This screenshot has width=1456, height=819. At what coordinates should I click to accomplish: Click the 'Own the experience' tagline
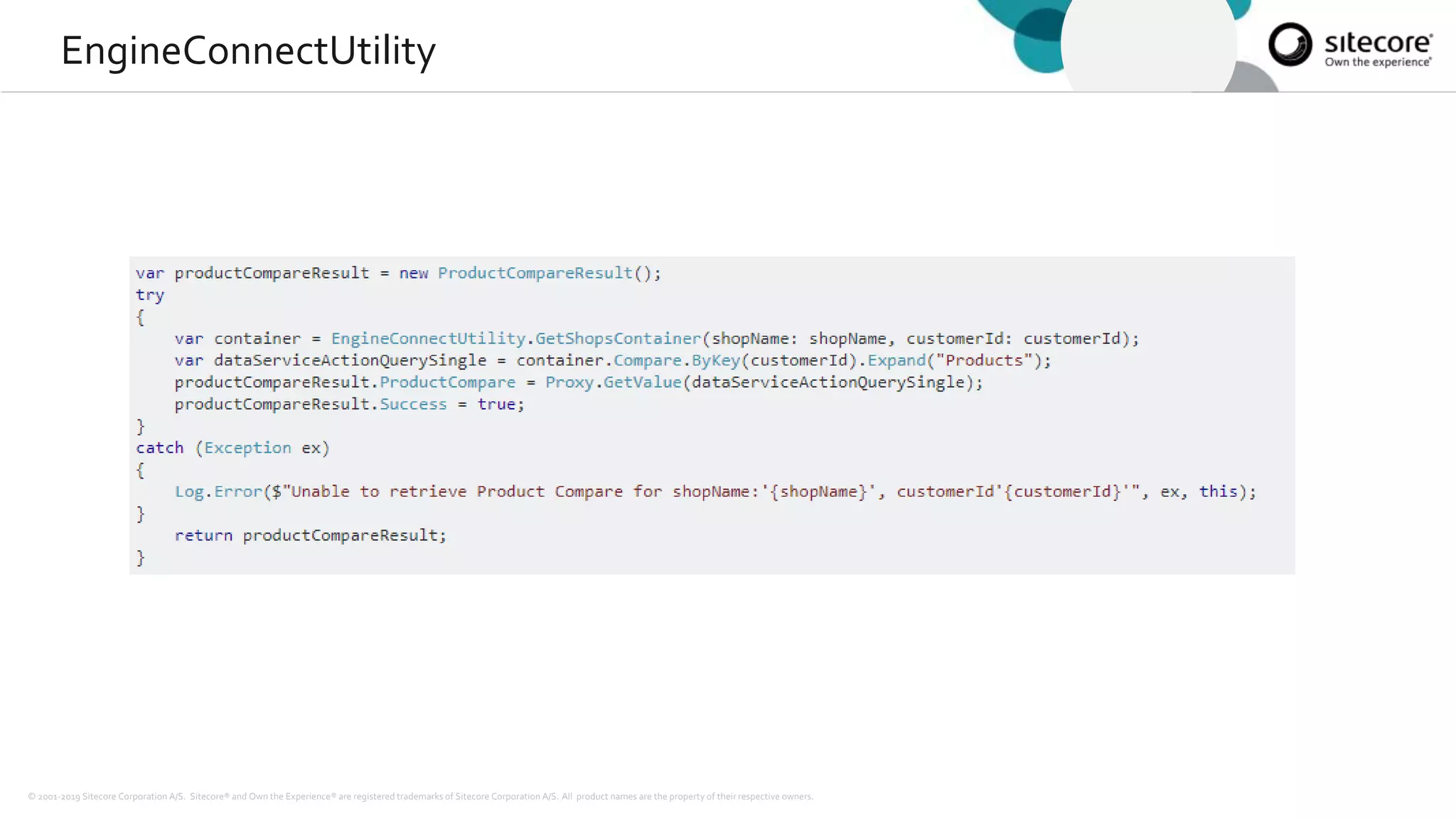tap(1377, 63)
